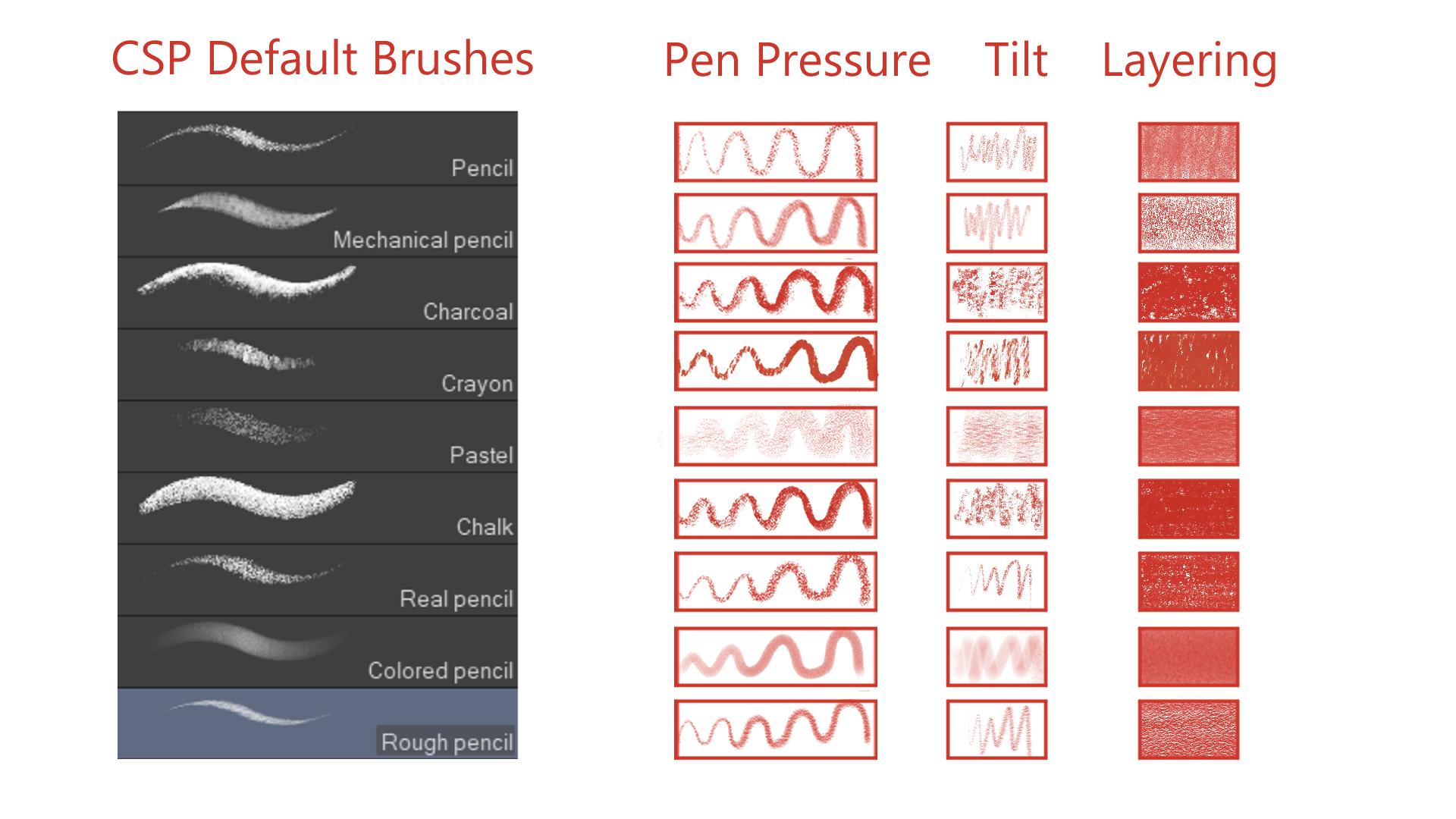Select the highlighted Rough pencil brush
The height and width of the screenshot is (819, 1456).
point(317,723)
